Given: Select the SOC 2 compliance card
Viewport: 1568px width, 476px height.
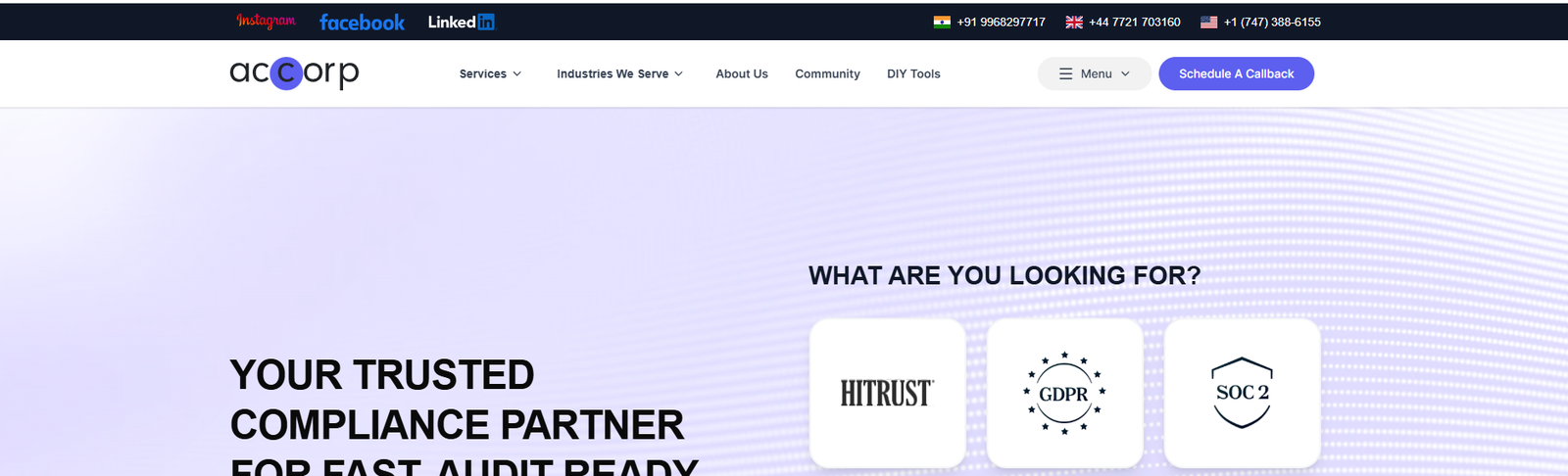Looking at the screenshot, I should (x=1242, y=393).
